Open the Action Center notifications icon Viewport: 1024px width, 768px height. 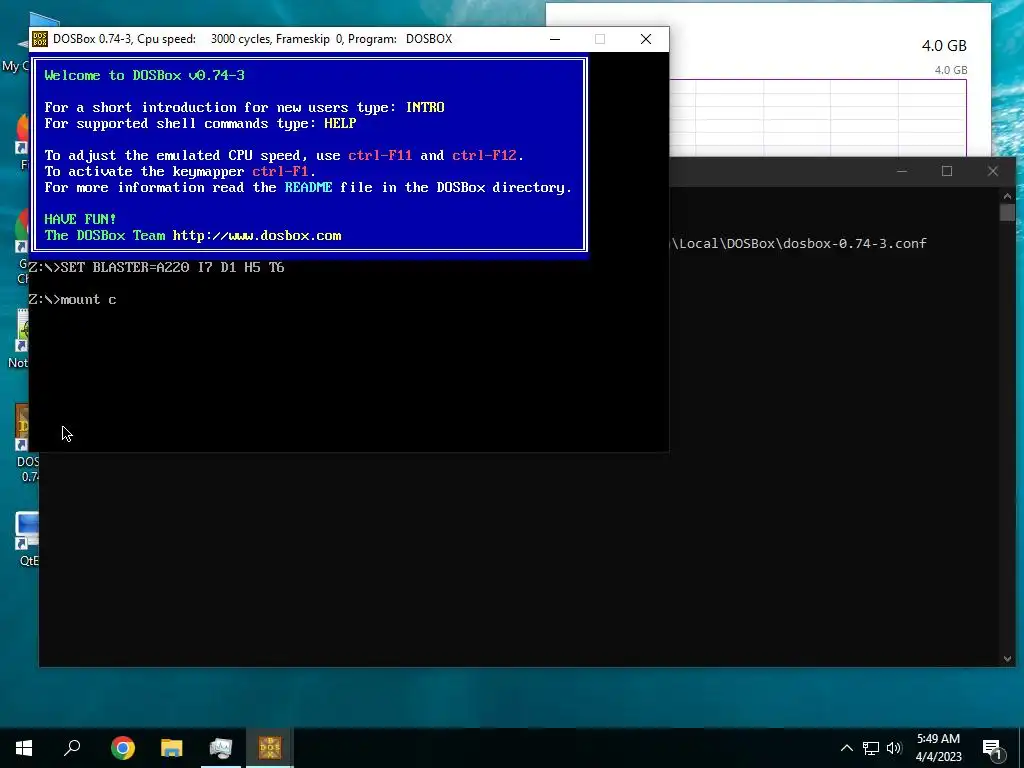[993, 748]
